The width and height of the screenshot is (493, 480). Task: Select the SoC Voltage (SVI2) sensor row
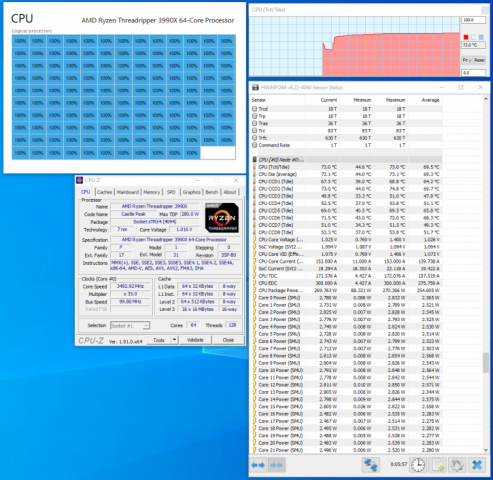pos(346,247)
